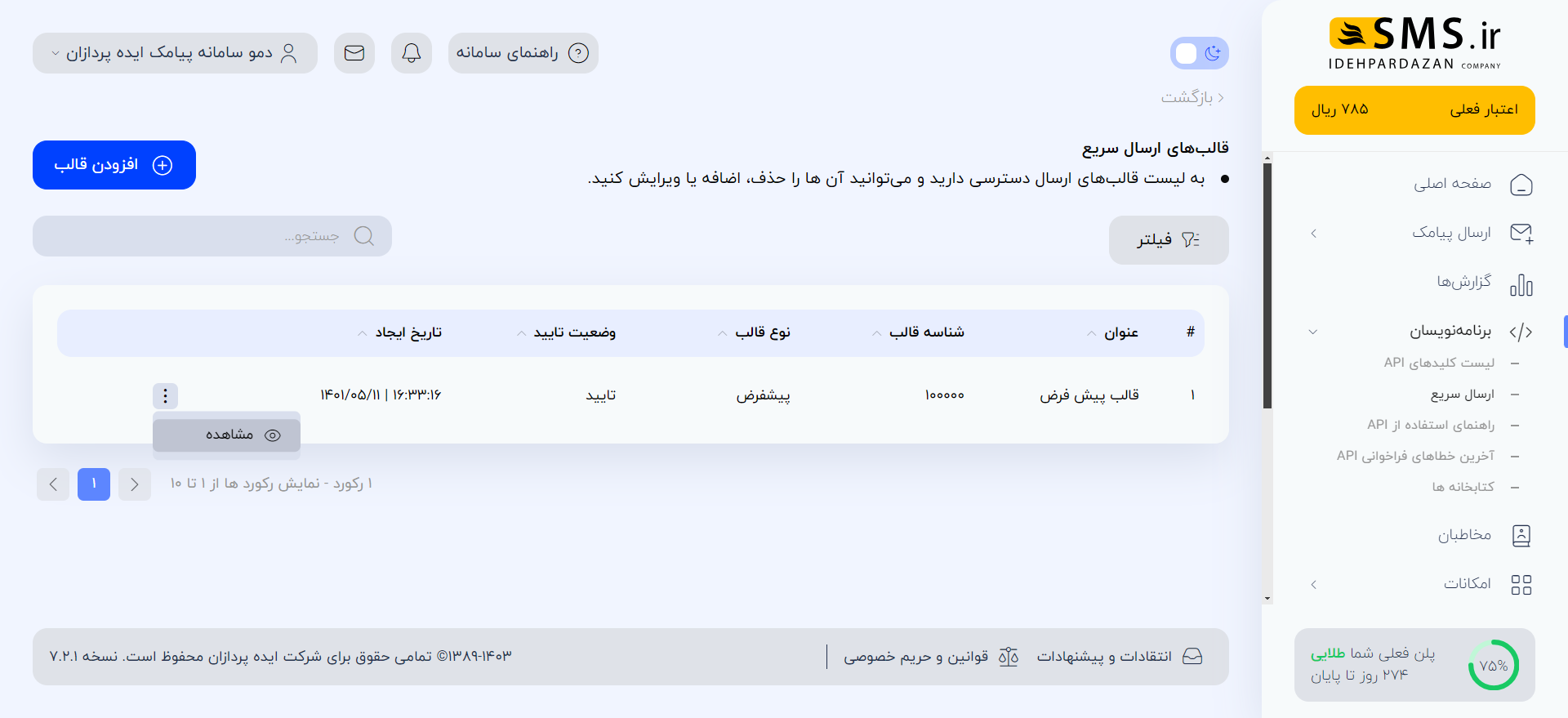1568x718 pixels.
Task: Click گزارش‌ها sidebar label
Action: pos(1464,282)
